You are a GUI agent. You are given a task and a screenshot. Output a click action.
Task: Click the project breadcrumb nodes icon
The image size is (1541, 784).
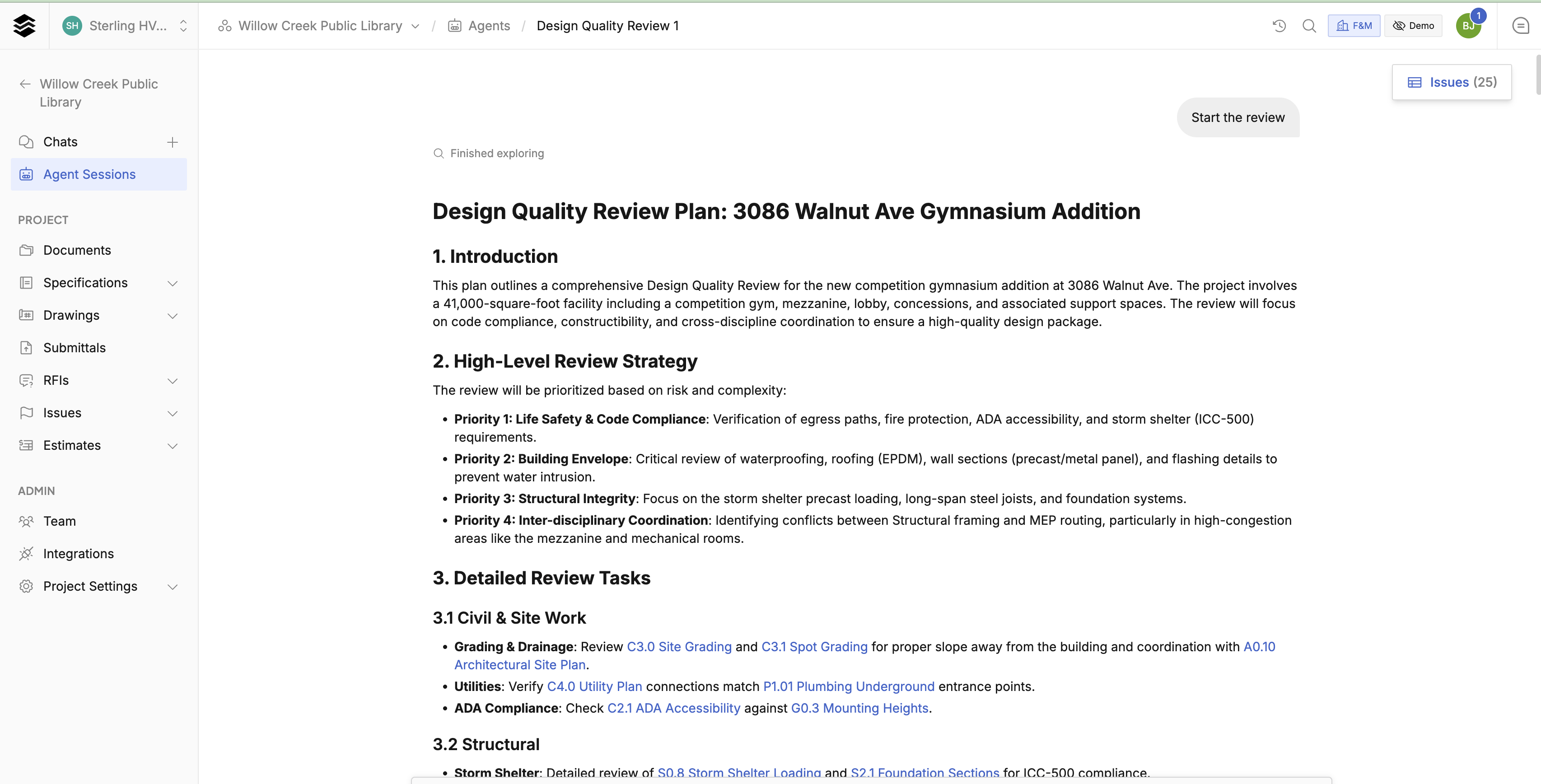[x=225, y=26]
